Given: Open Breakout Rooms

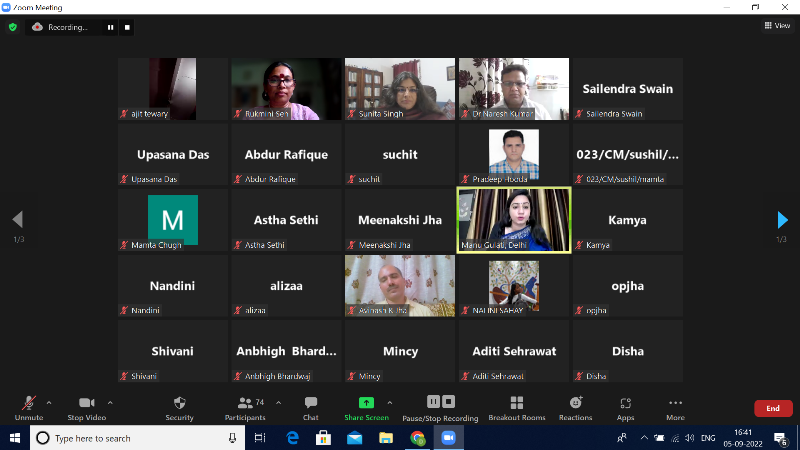Looking at the screenshot, I should tap(517, 403).
